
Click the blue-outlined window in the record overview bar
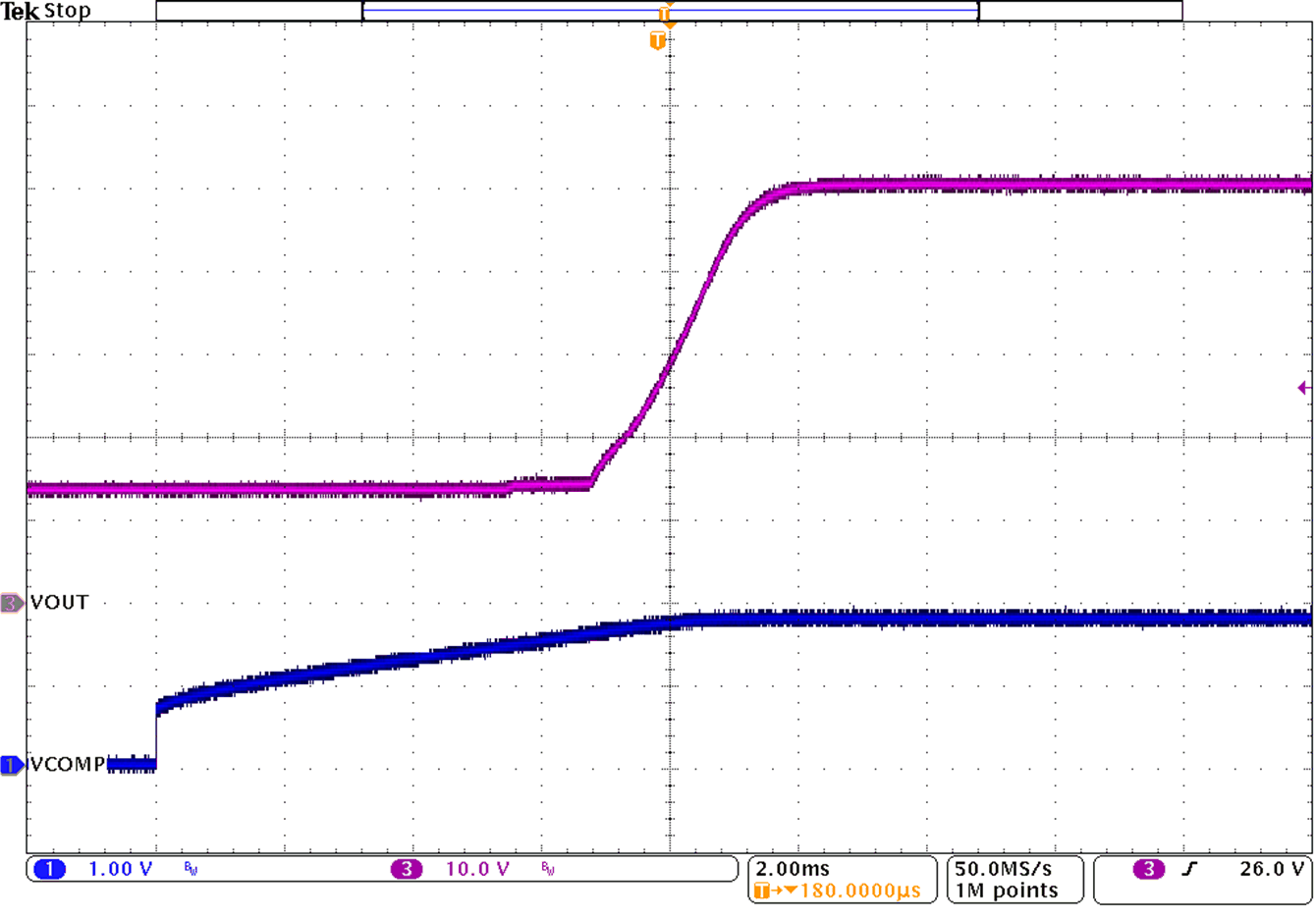[671, 11]
